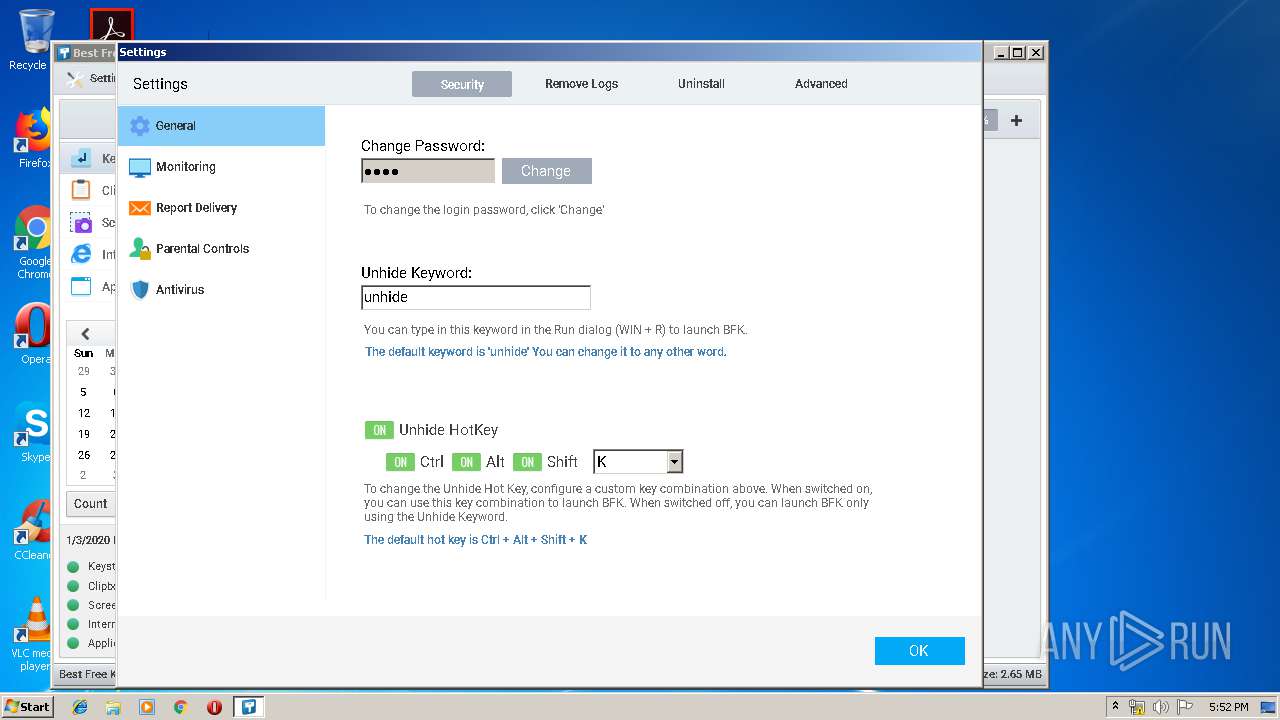This screenshot has width=1280, height=720.
Task: Switch to the Uninstall tab
Action: click(x=701, y=84)
